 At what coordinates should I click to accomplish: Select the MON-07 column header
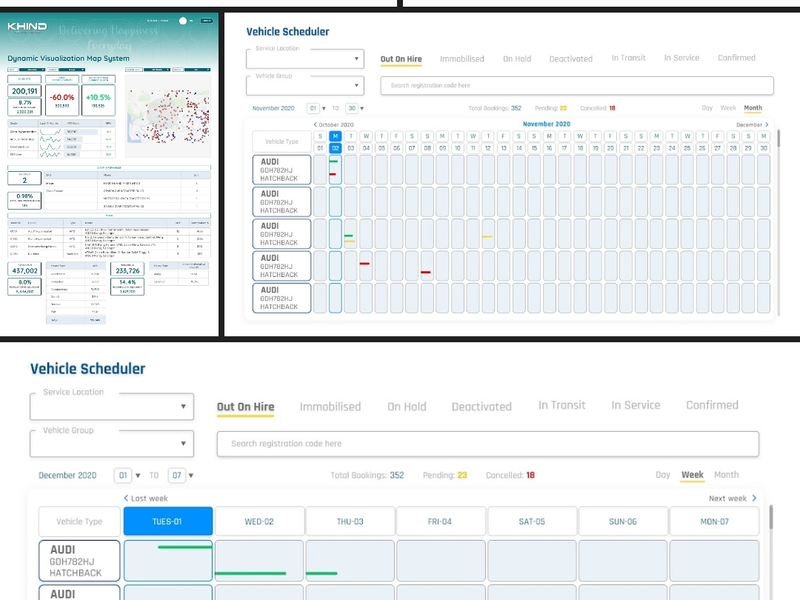714,521
